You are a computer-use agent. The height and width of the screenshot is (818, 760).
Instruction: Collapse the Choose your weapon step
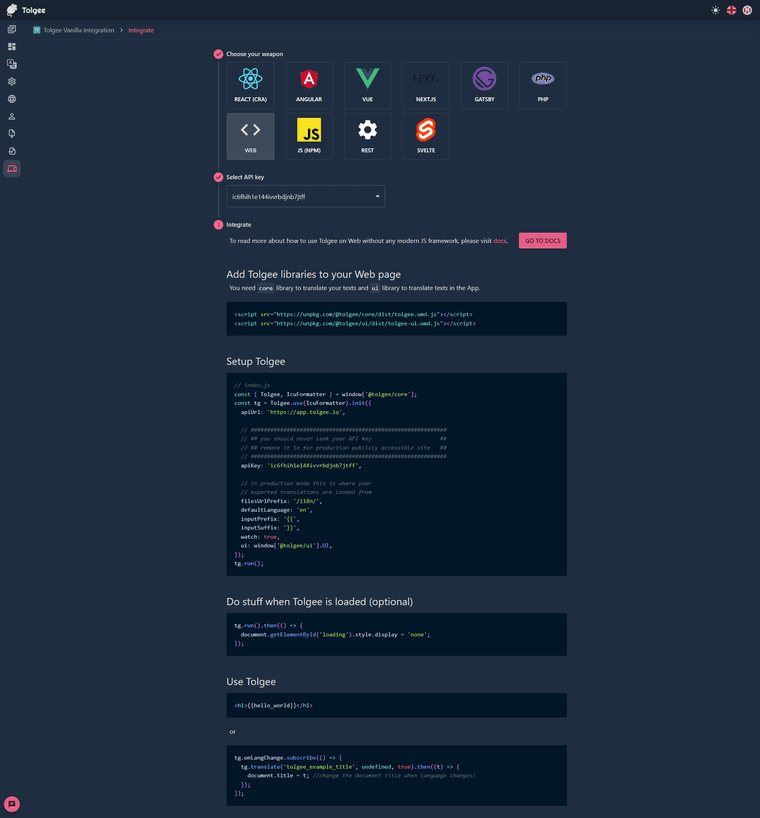[x=218, y=54]
